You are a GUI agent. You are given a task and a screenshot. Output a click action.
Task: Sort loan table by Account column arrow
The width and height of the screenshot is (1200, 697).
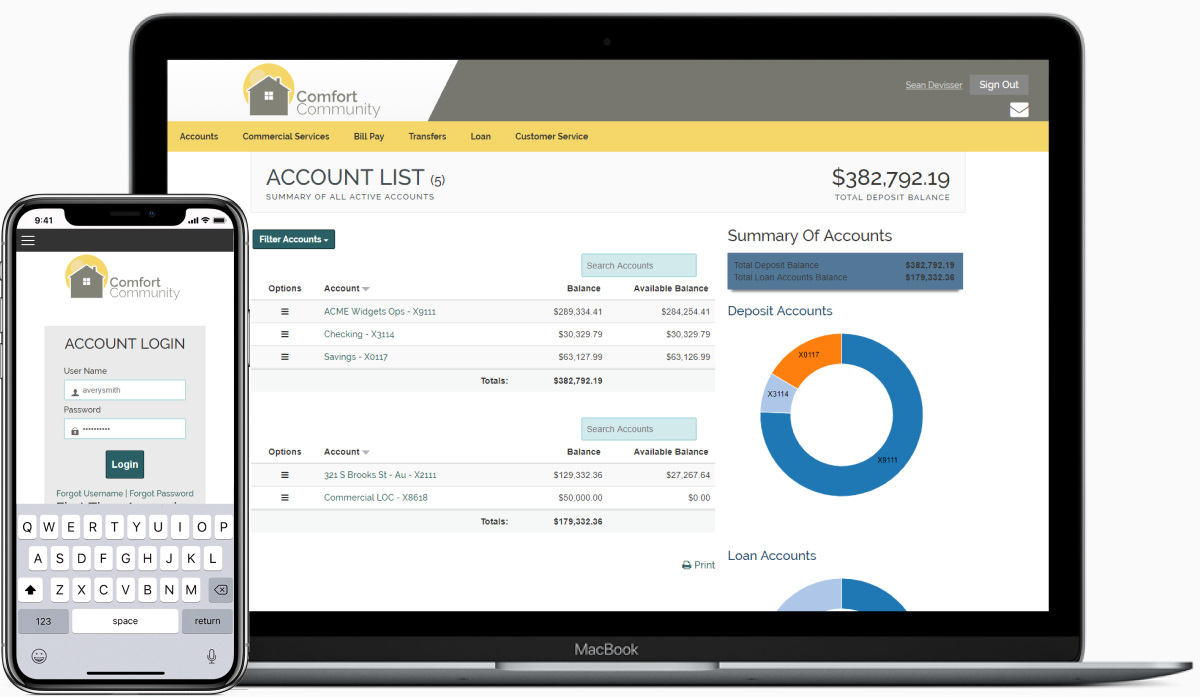366,453
